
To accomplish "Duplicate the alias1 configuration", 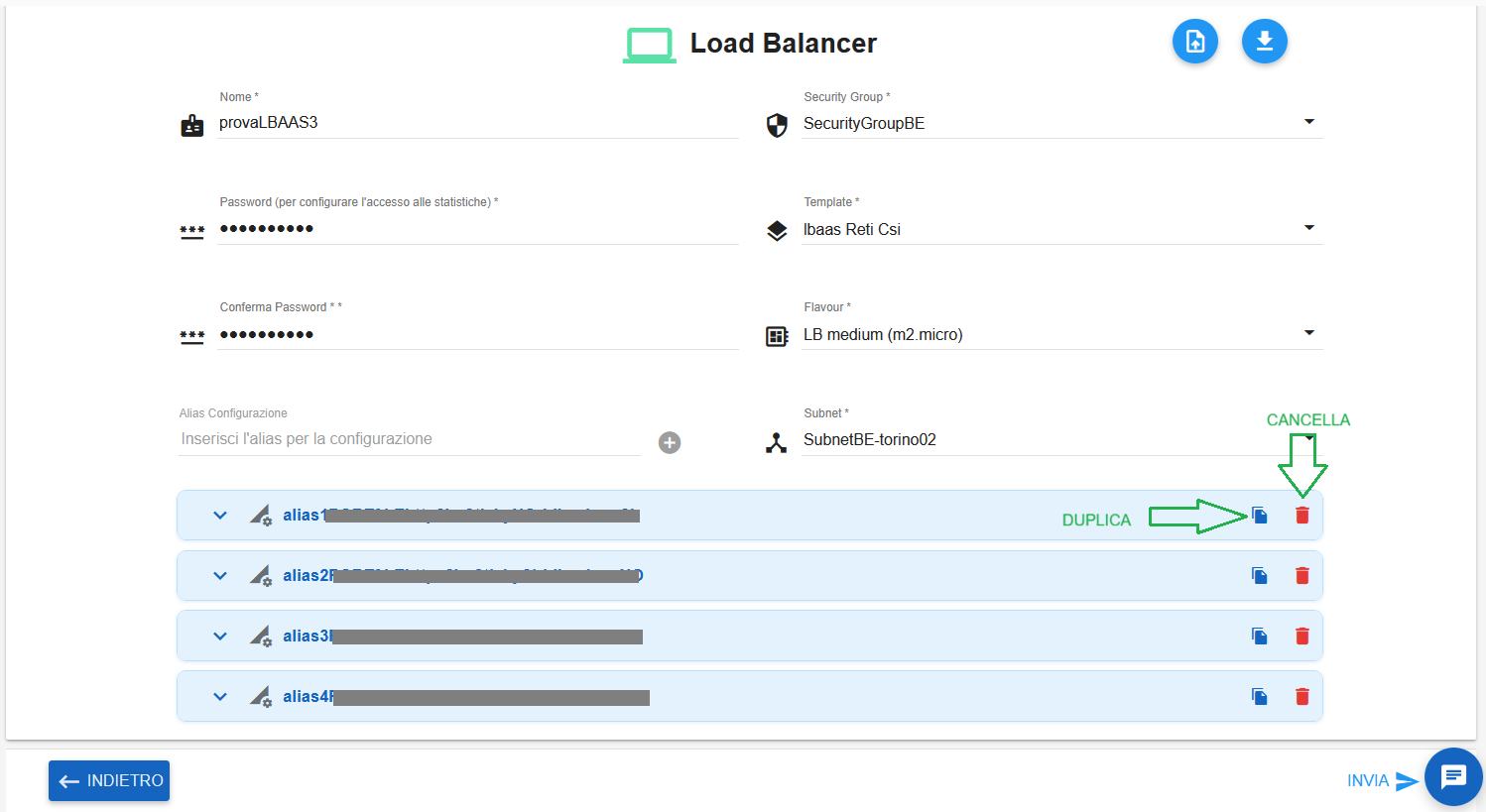I will 1260,516.
